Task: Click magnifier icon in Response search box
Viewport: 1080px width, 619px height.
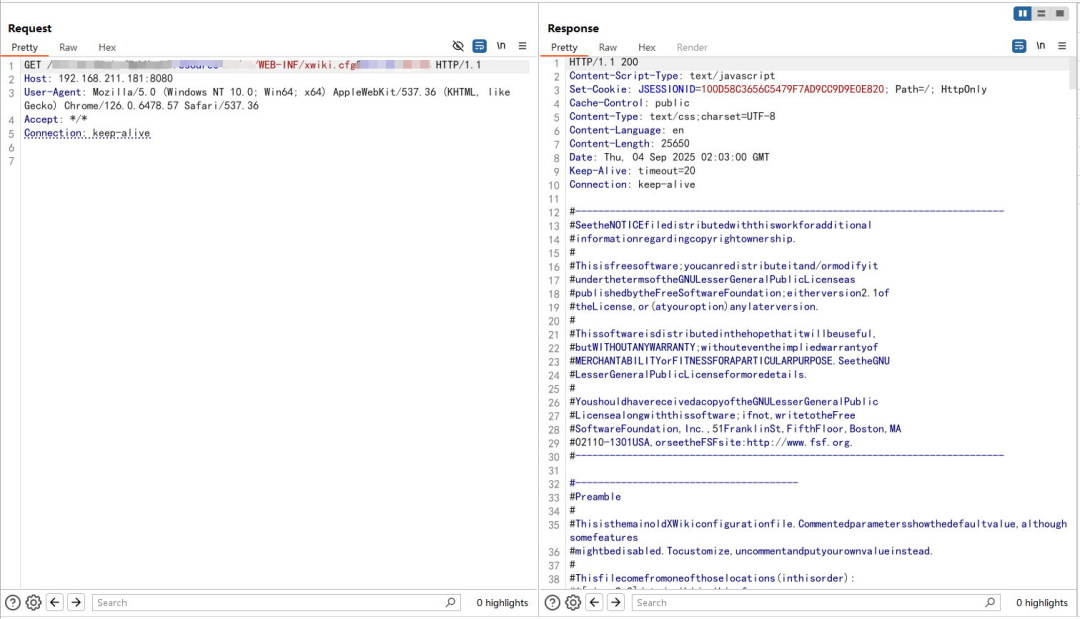Action: click(990, 602)
